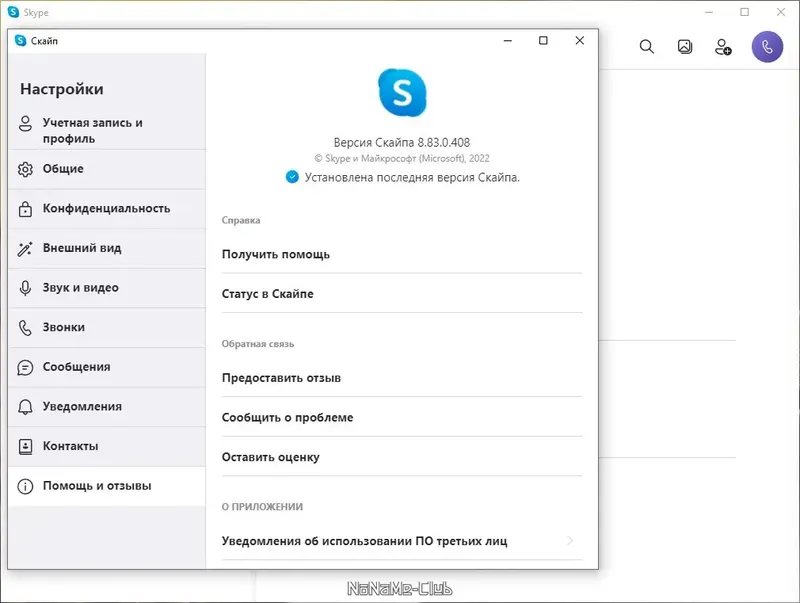Click Установлена последняя версия Скайпа text
The height and width of the screenshot is (603, 800).
point(412,178)
